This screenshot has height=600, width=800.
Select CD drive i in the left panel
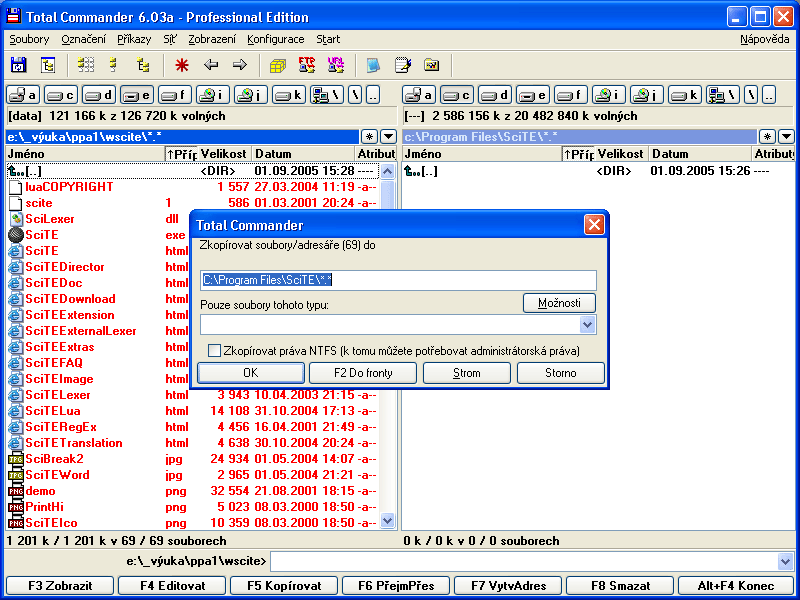213,95
